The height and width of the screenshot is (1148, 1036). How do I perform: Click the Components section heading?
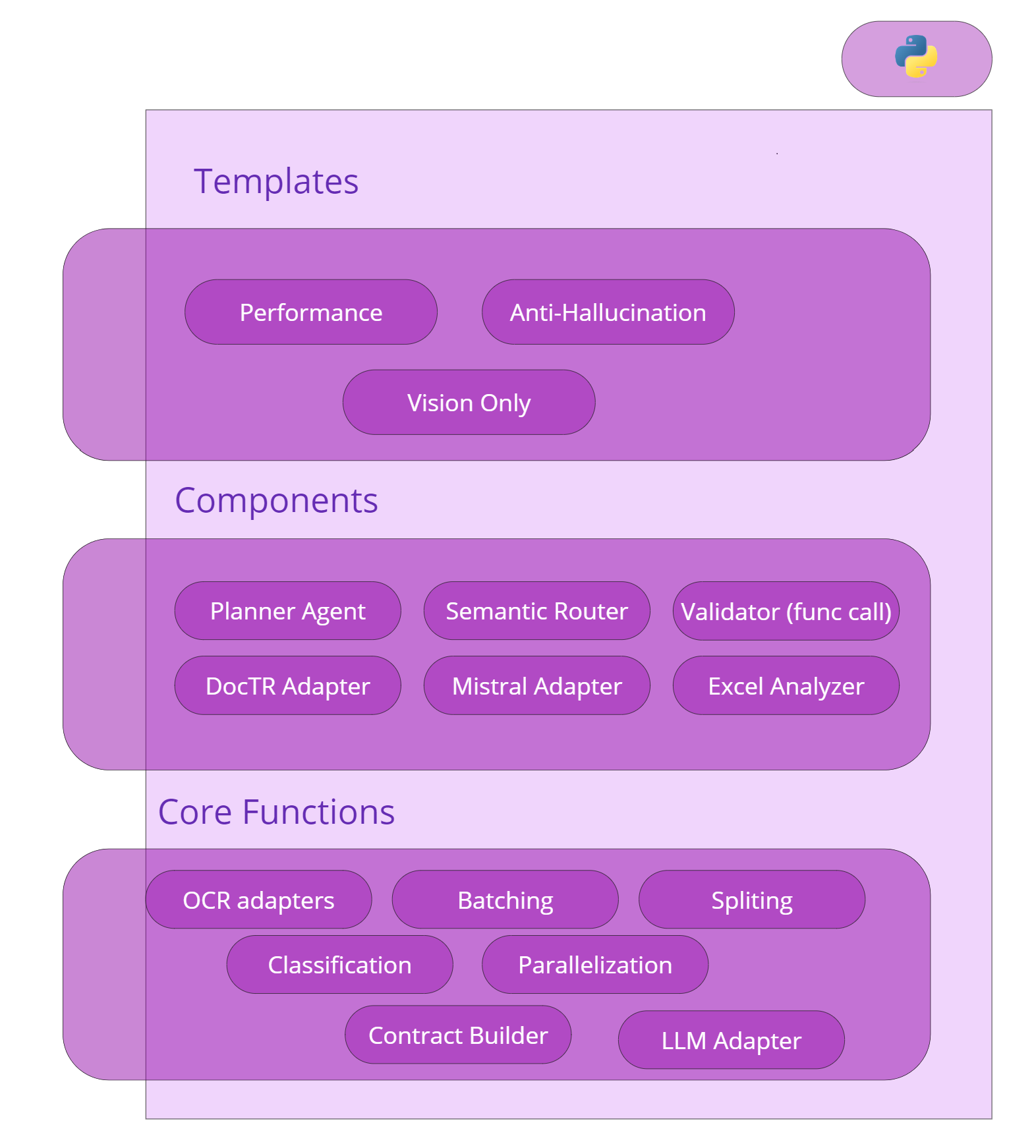pyautogui.click(x=276, y=500)
